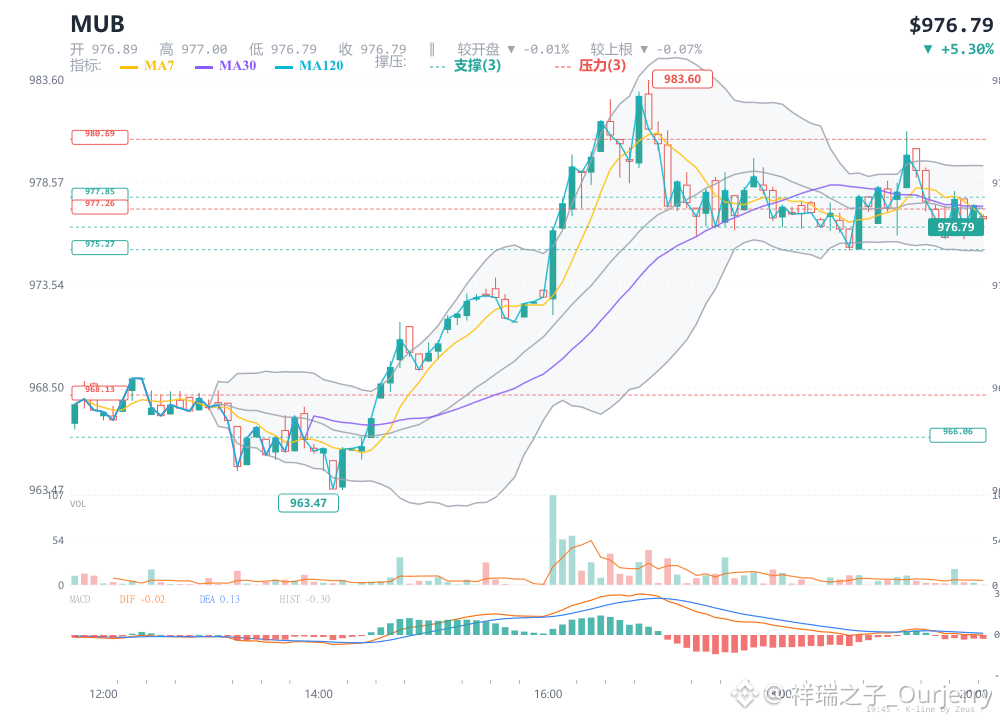Click the purple MA30 line swatch
The image size is (1000, 720).
[204, 67]
